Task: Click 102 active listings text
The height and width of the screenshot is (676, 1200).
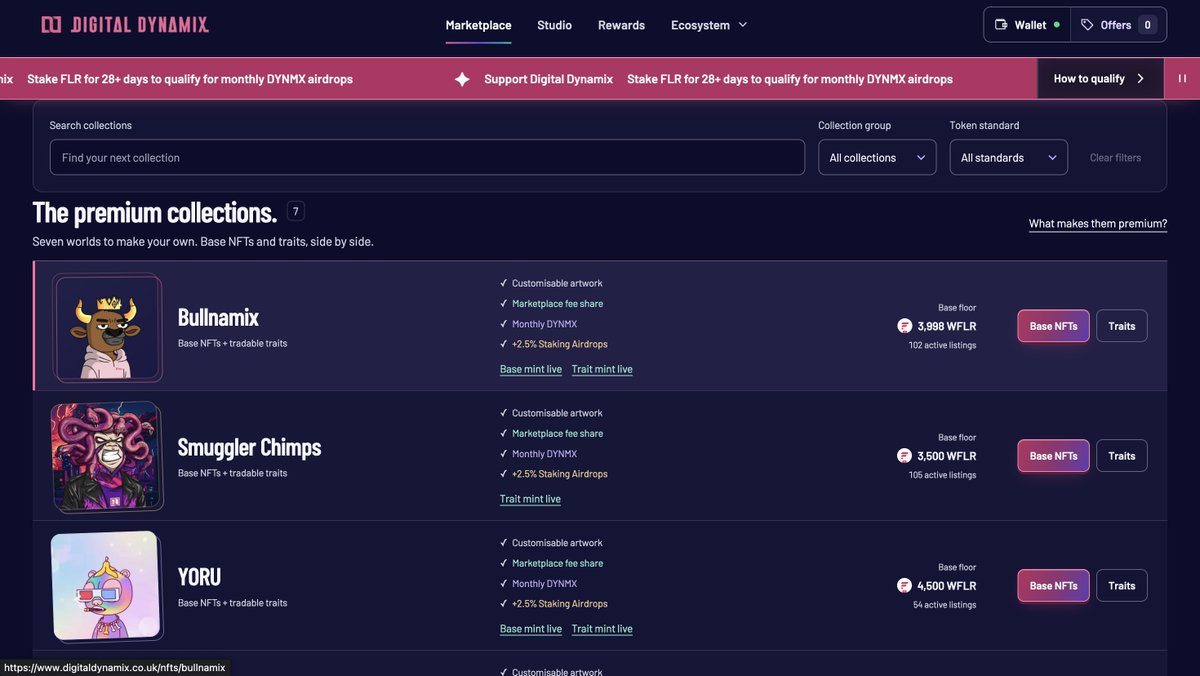Action: (x=942, y=345)
